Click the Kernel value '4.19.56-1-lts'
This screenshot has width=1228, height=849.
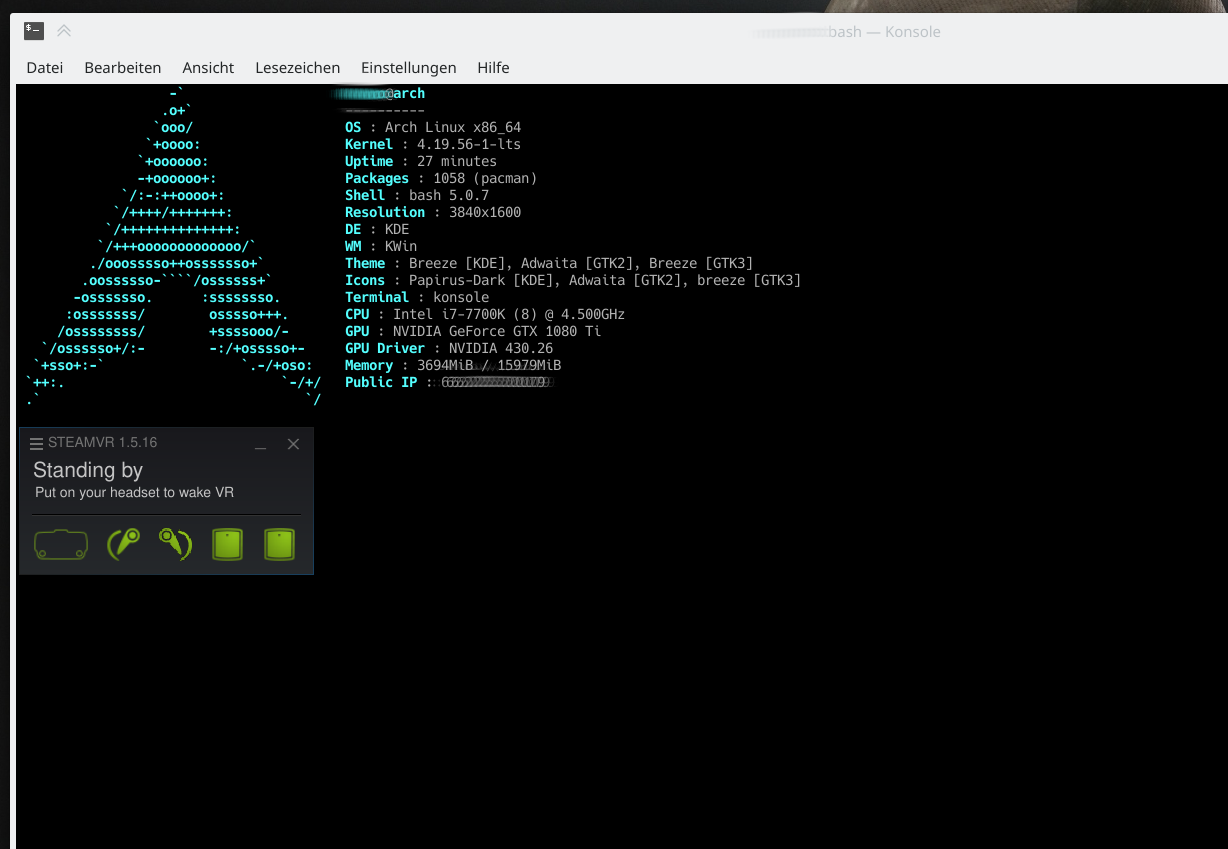pos(469,144)
